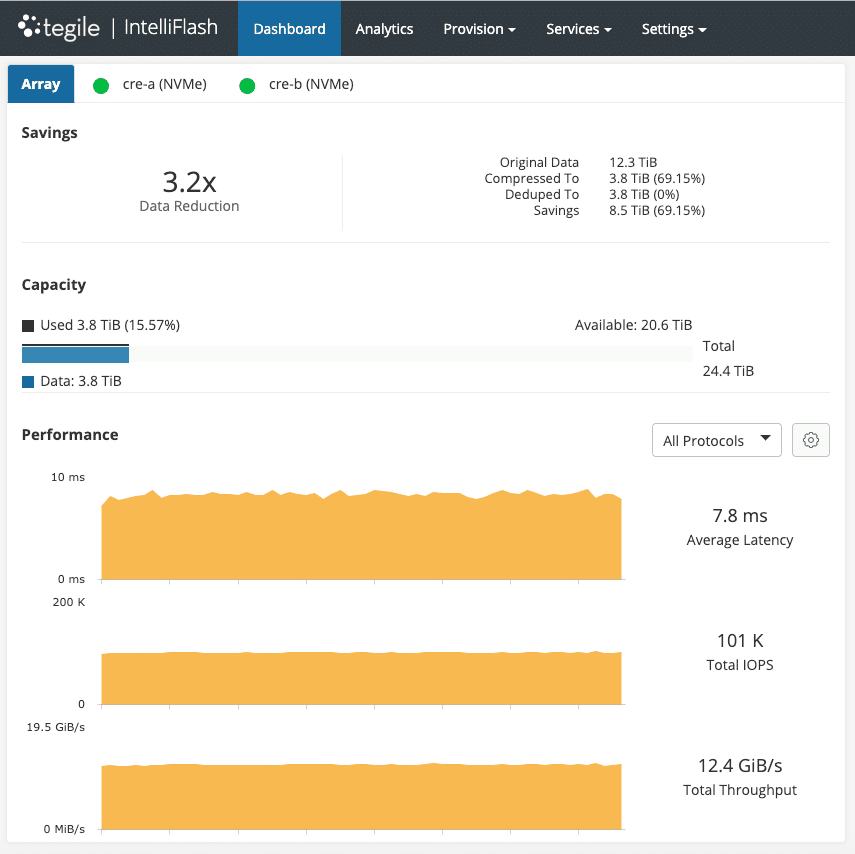Click the green status dot for cre-b

coord(247,85)
